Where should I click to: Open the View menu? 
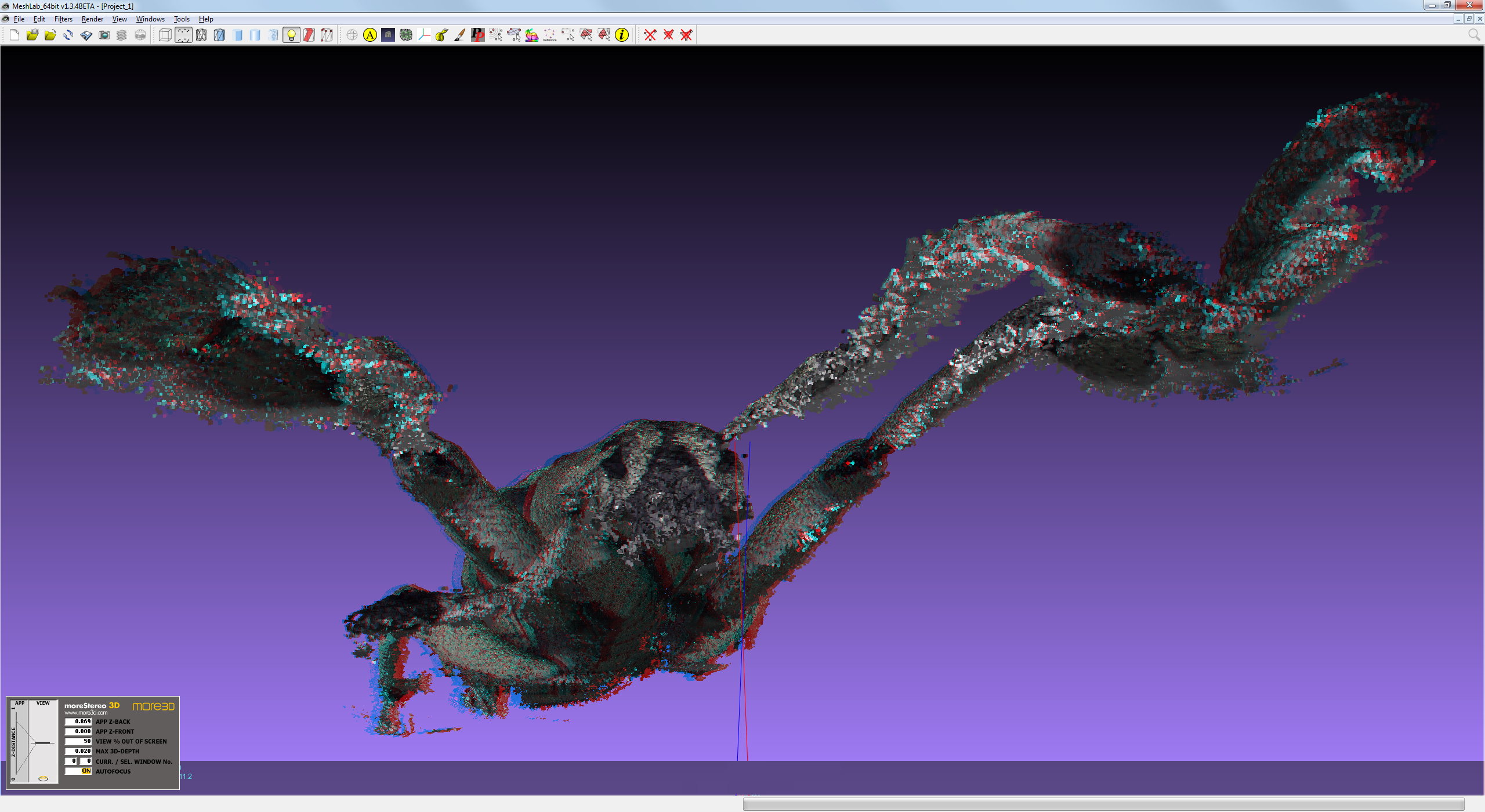click(119, 19)
